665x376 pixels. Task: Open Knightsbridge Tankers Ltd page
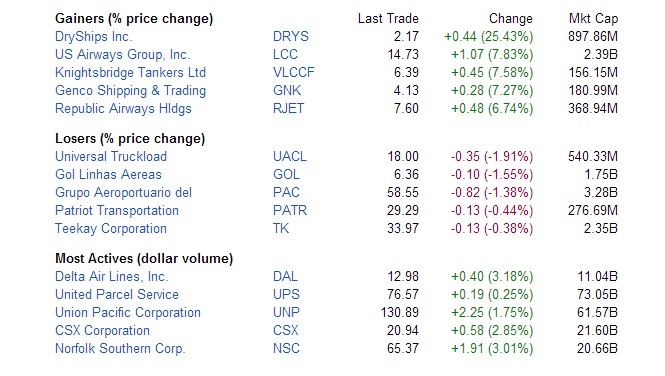pyautogui.click(x=130, y=73)
